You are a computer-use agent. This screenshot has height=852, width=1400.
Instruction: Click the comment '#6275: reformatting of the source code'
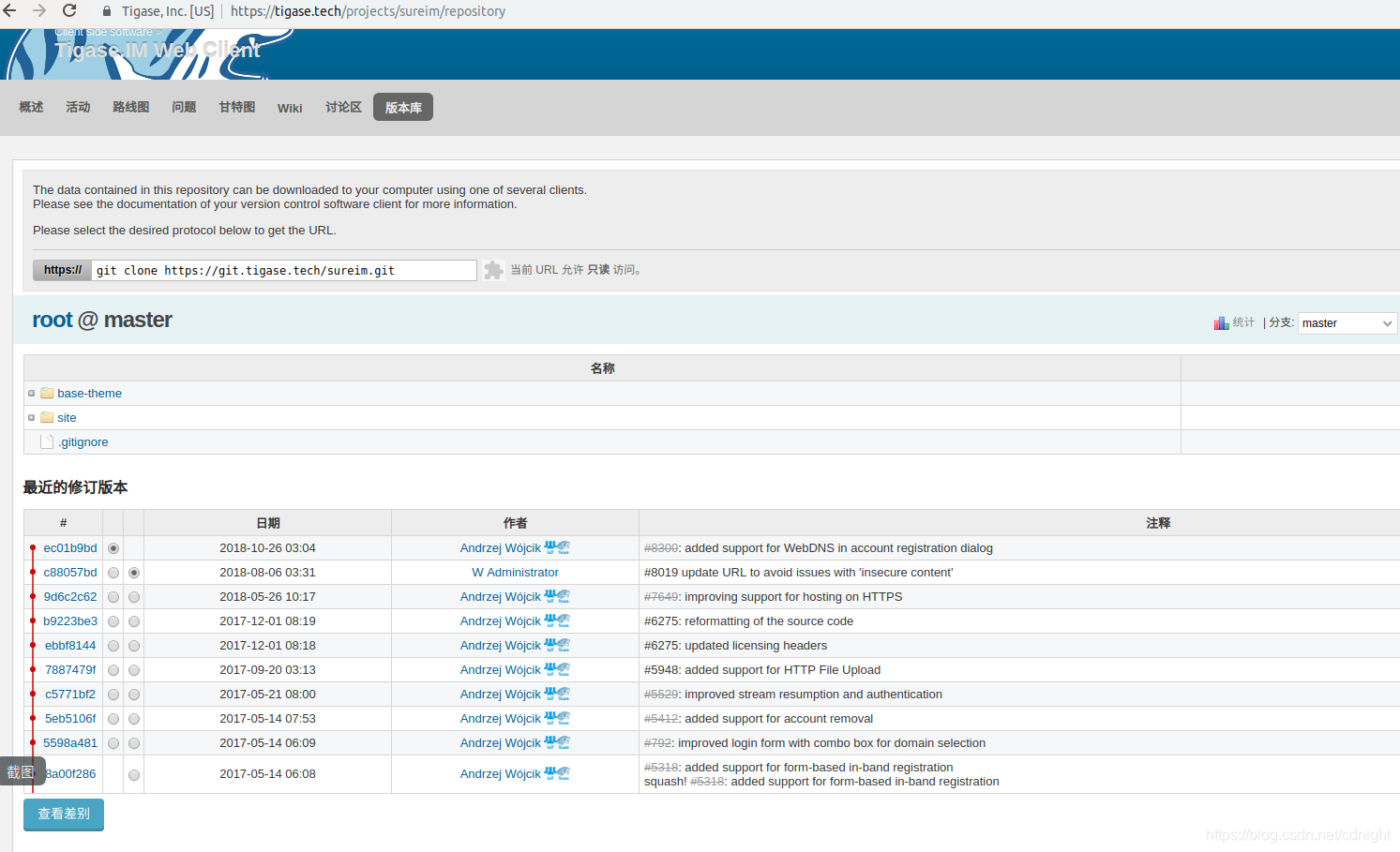748,620
